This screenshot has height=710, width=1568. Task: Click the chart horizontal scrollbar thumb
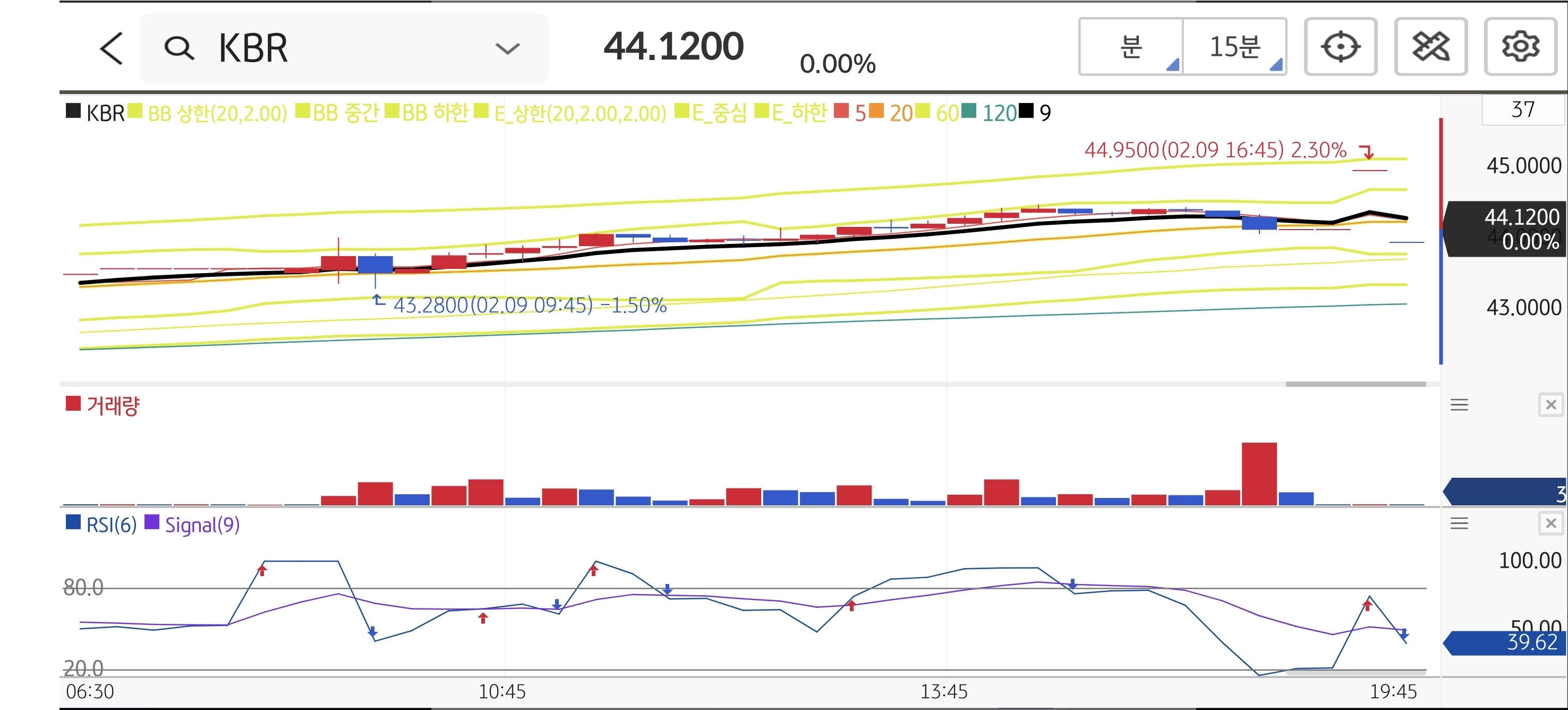click(1355, 384)
